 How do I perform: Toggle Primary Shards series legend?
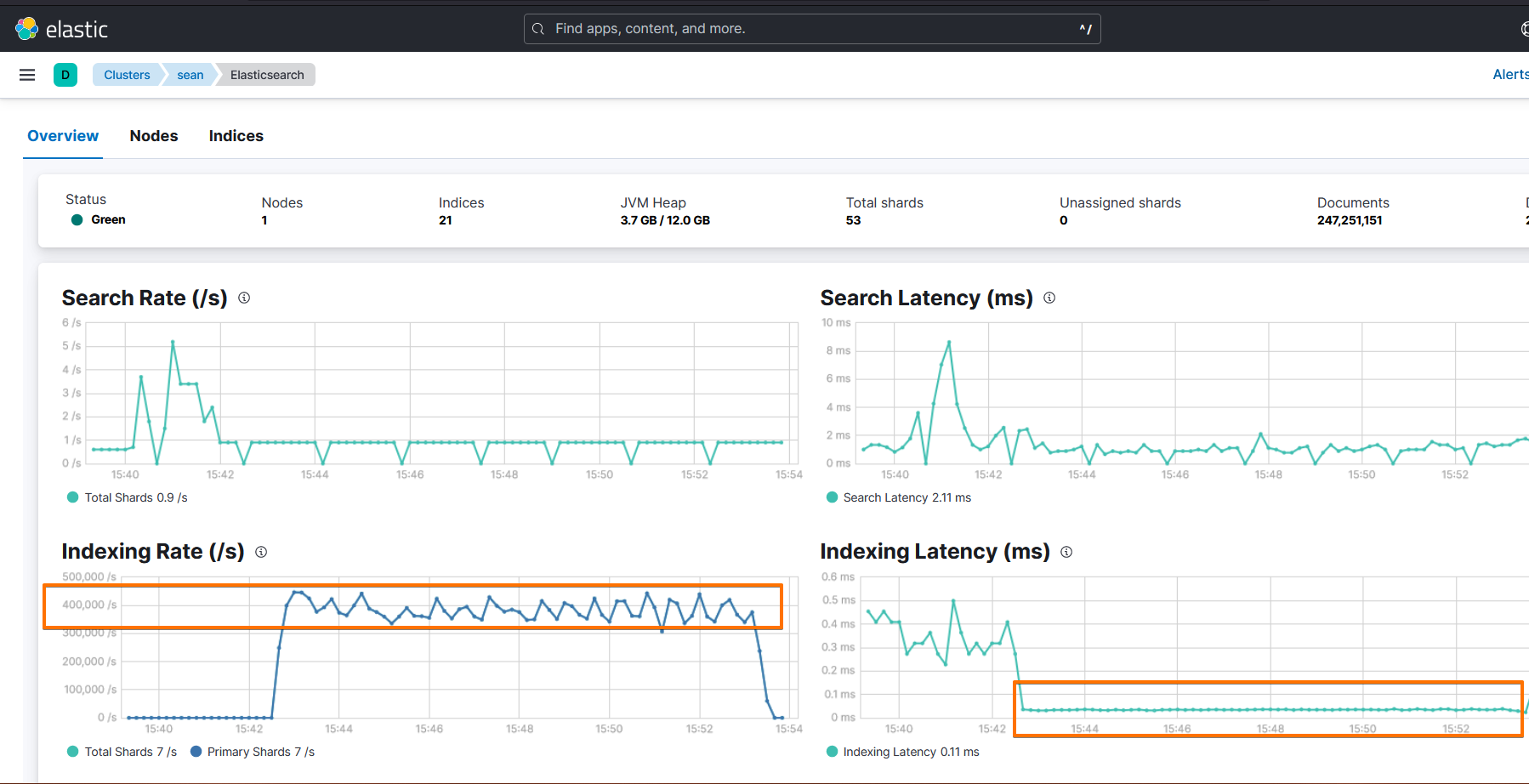click(x=253, y=752)
